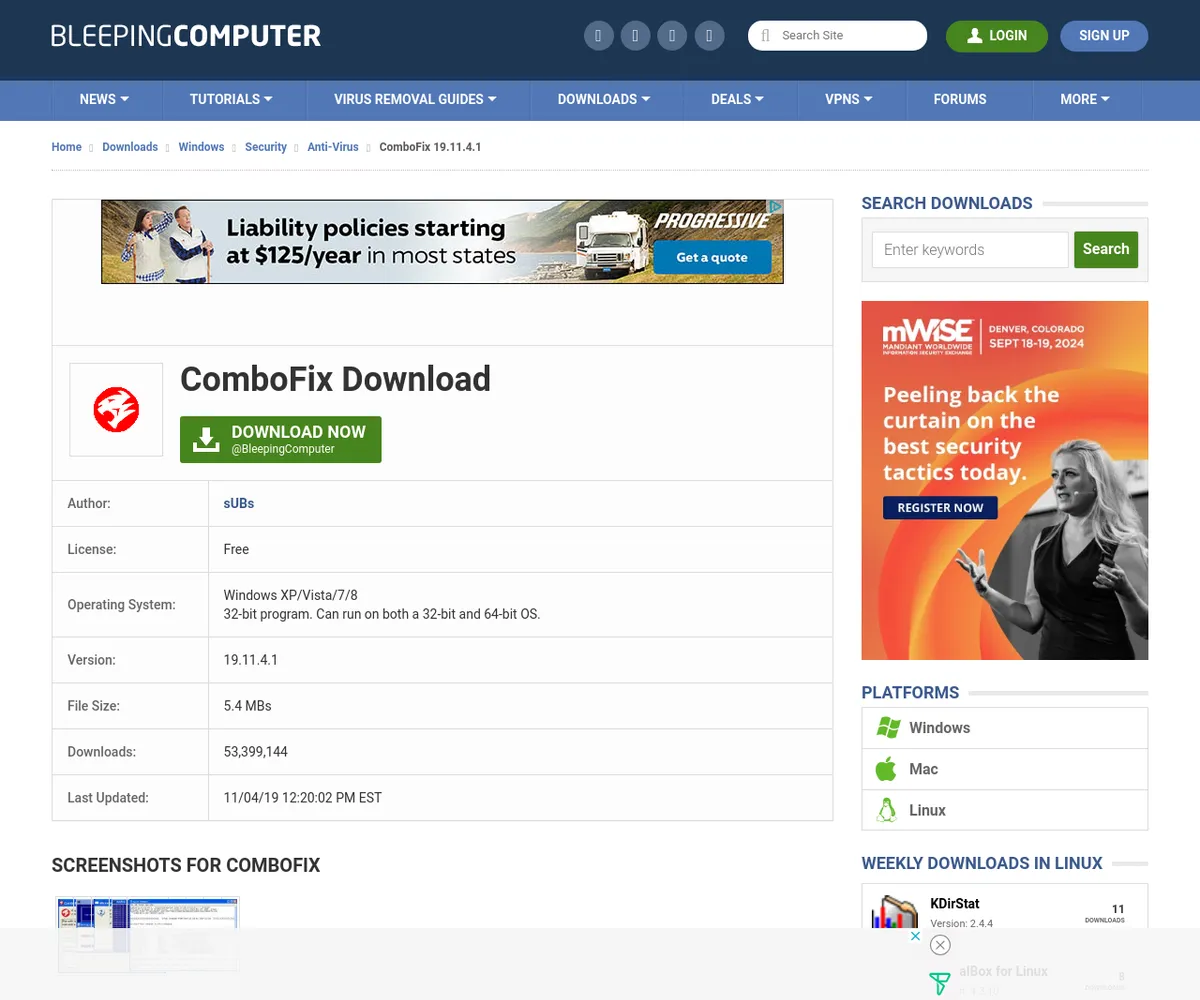Open the More dropdown menu
The width and height of the screenshot is (1200, 1000).
(x=1085, y=99)
